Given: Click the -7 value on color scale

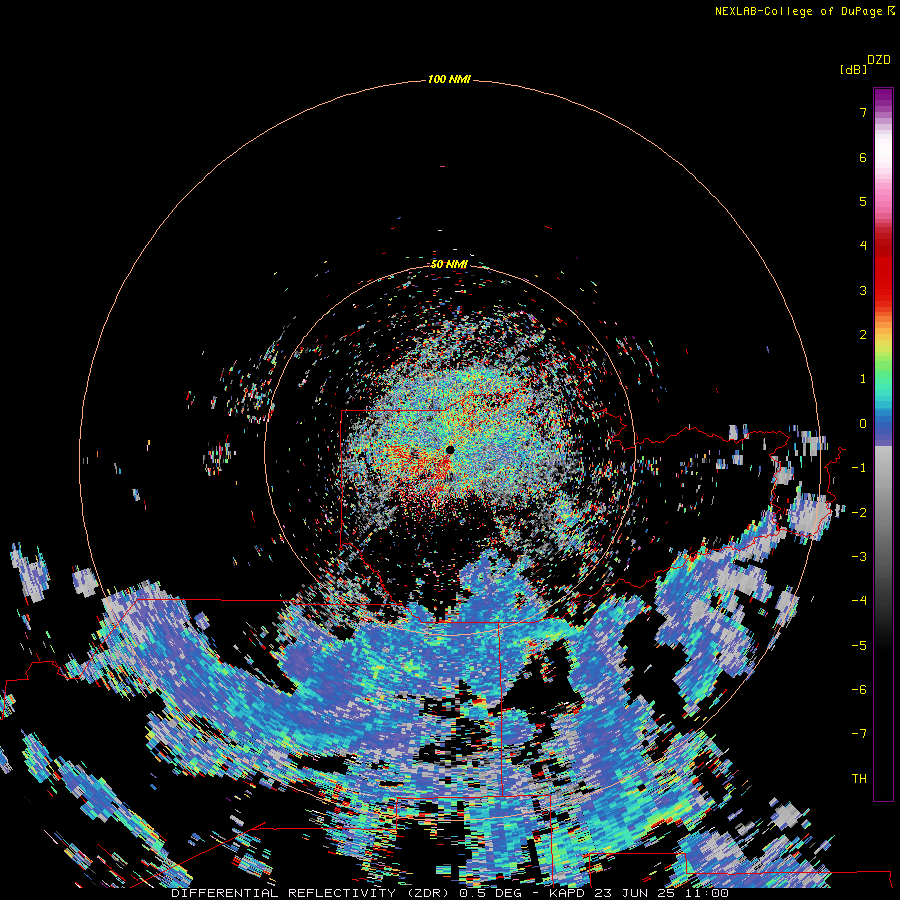Looking at the screenshot, I should pos(859,734).
